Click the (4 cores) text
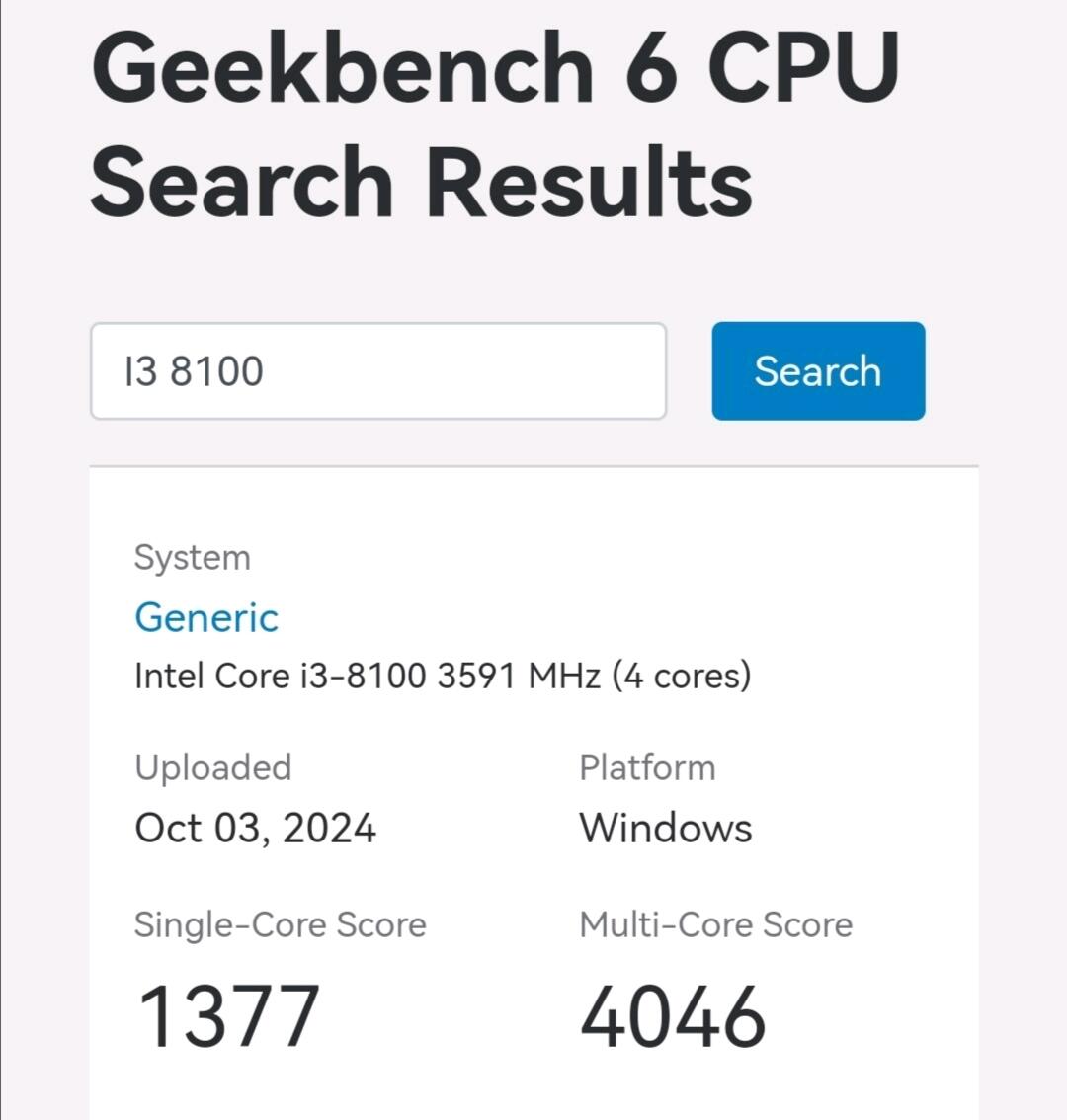1067x1120 pixels. pos(681,677)
